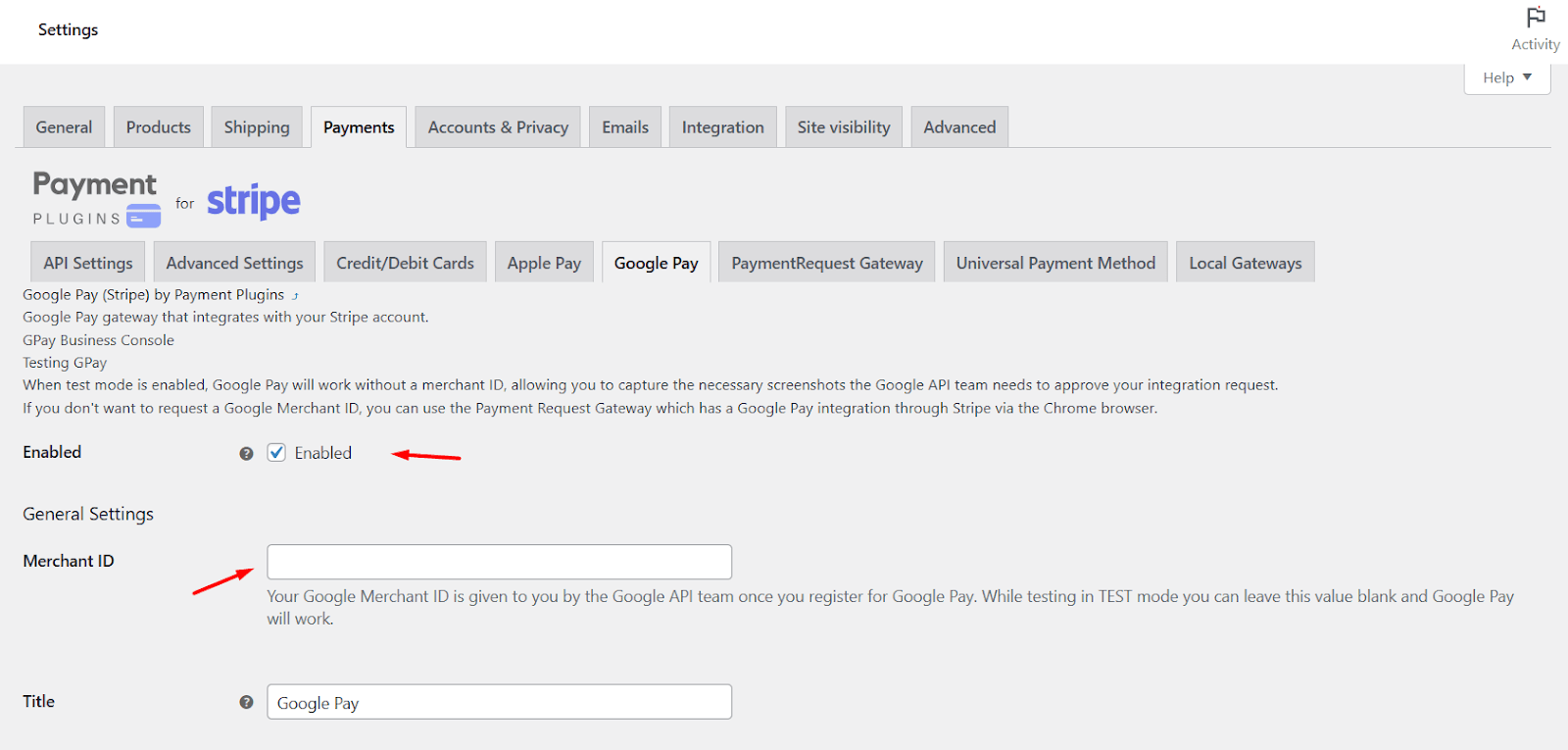Focus the Merchant ID input field
1568x750 pixels.
point(499,562)
